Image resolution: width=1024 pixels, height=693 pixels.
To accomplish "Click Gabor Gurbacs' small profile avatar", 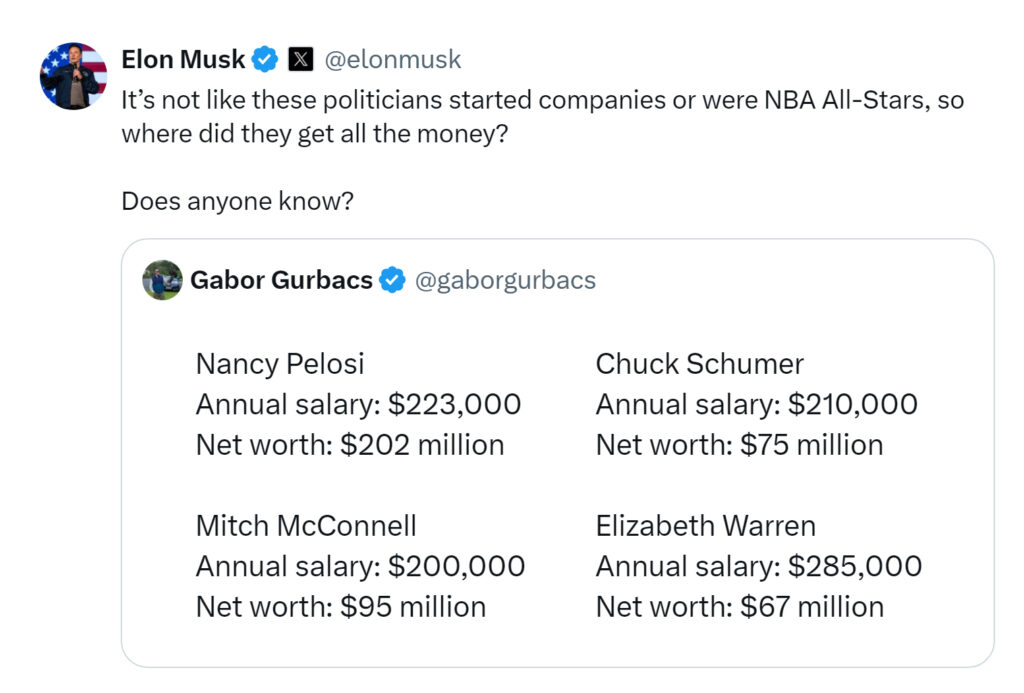I will tap(162, 281).
